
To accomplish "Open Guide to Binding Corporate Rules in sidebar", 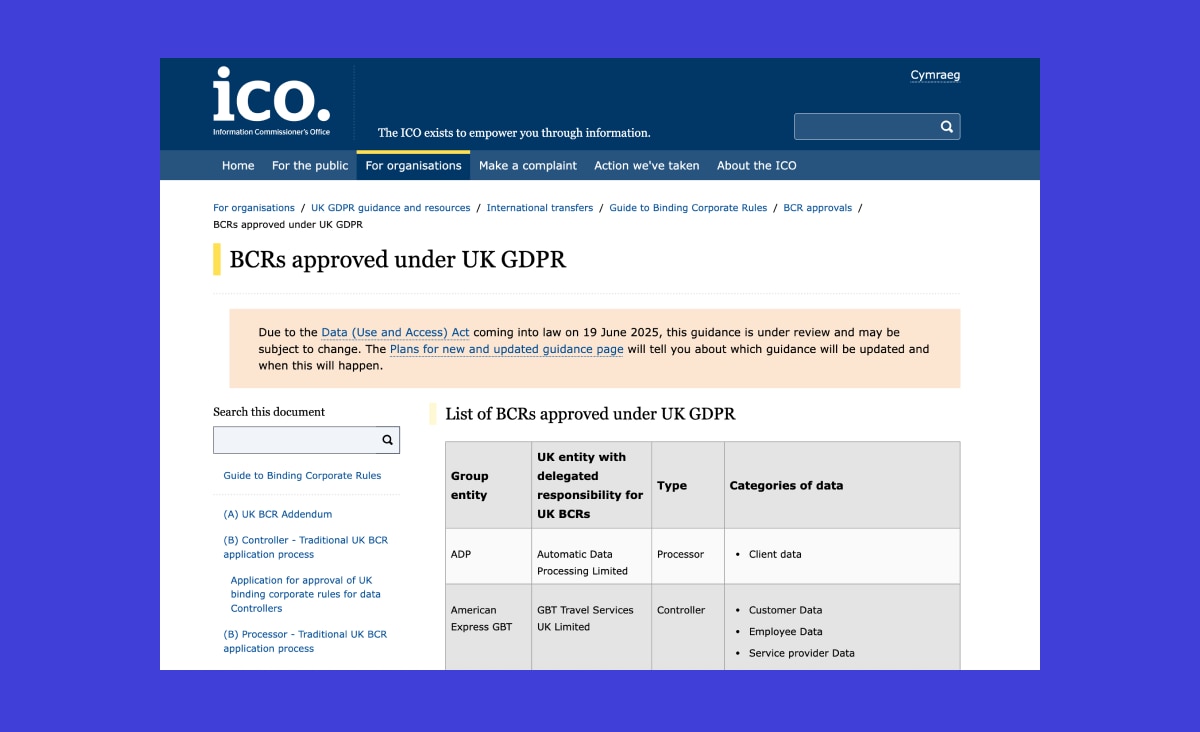I will [x=302, y=475].
